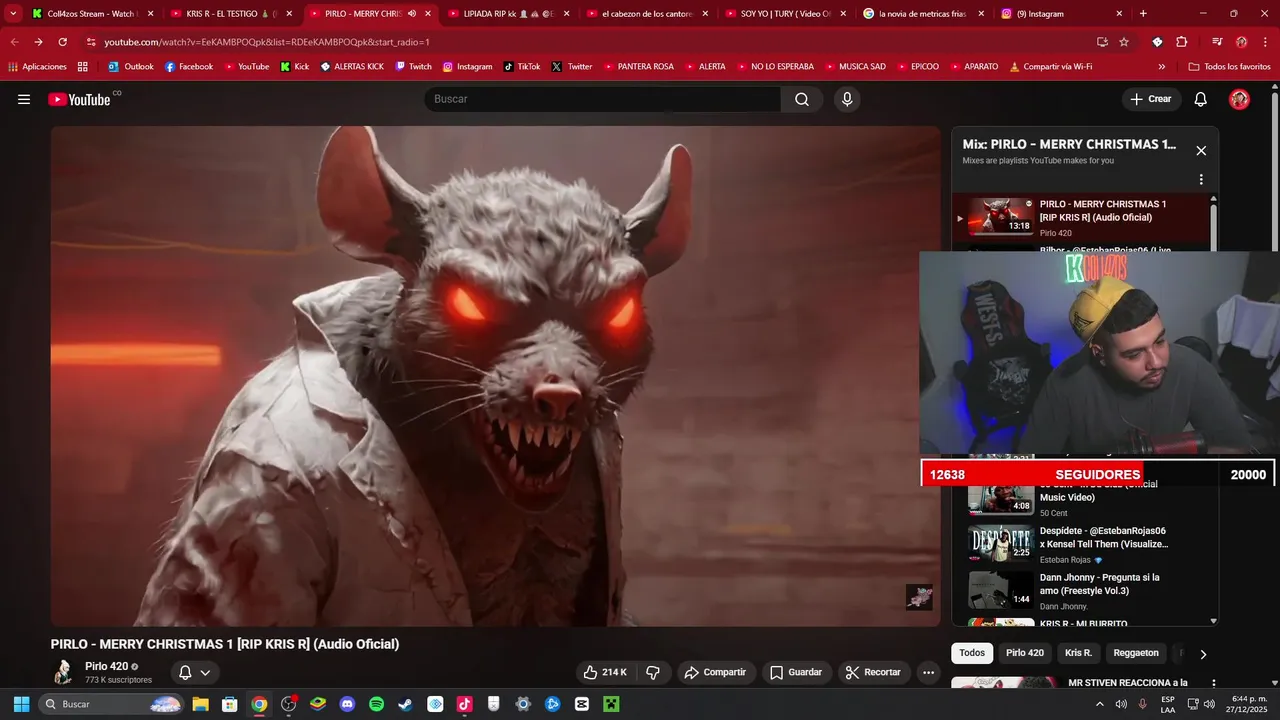Open the Chrome apps grid shortcut
The width and height of the screenshot is (1280, 720).
(82, 66)
